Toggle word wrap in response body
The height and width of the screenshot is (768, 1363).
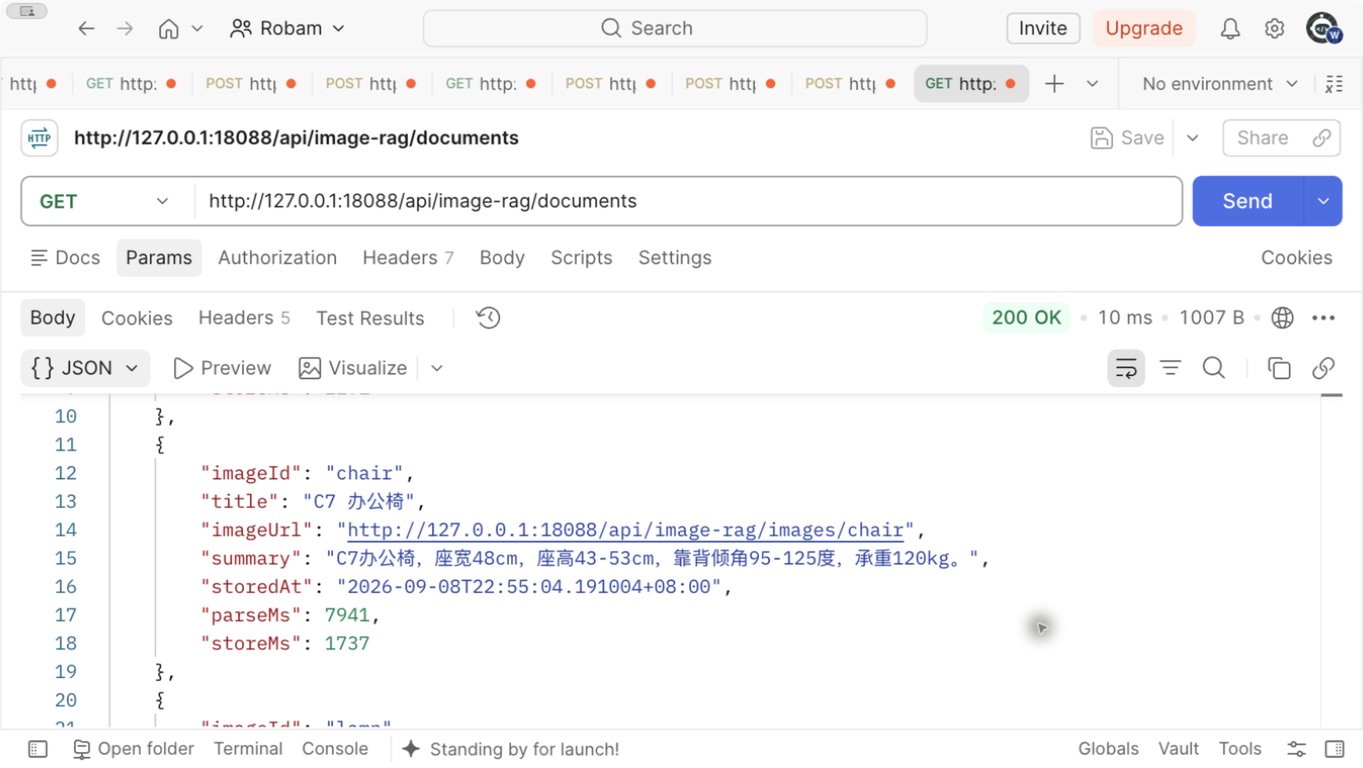[x=1126, y=368]
